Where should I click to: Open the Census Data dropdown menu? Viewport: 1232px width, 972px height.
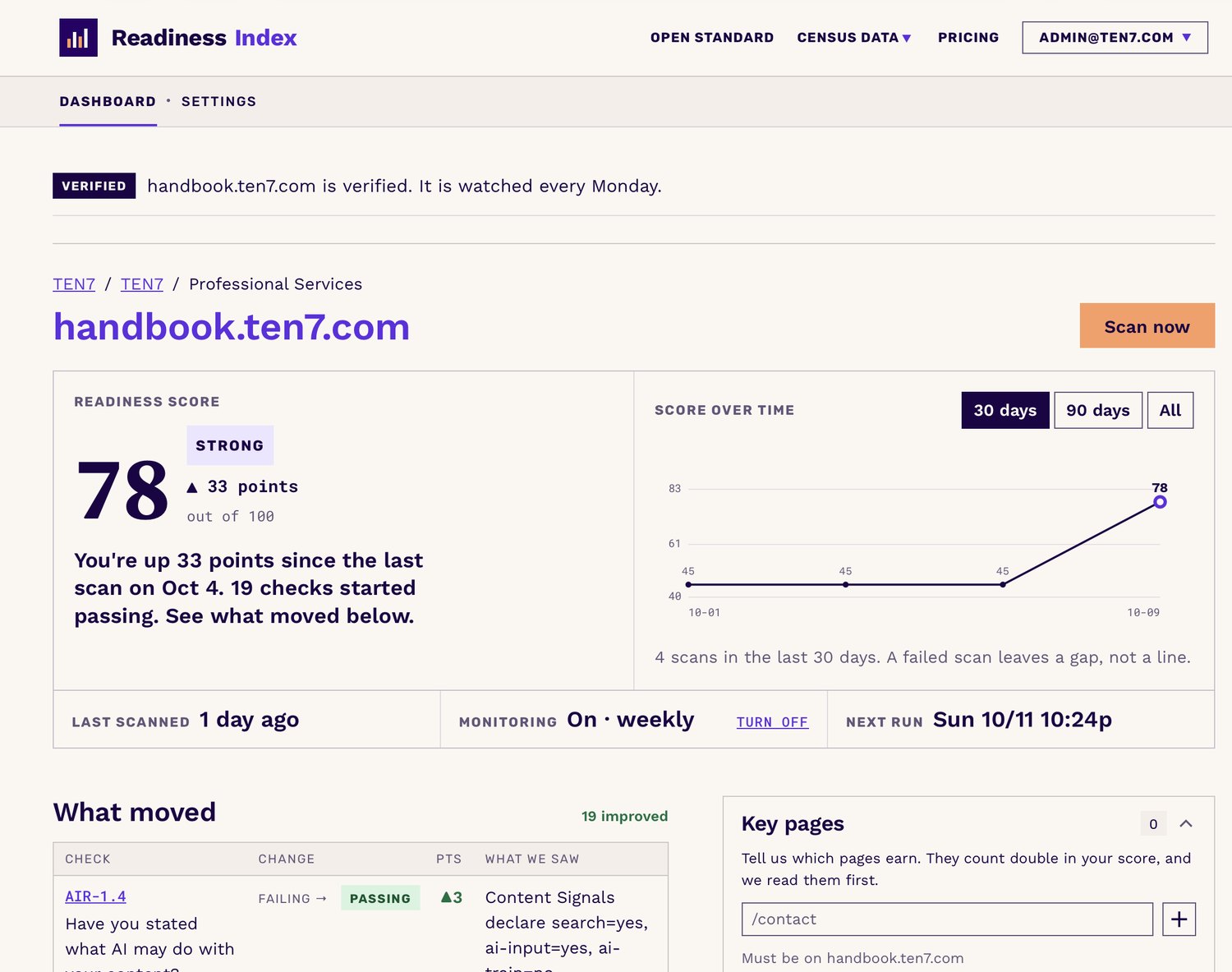point(854,38)
